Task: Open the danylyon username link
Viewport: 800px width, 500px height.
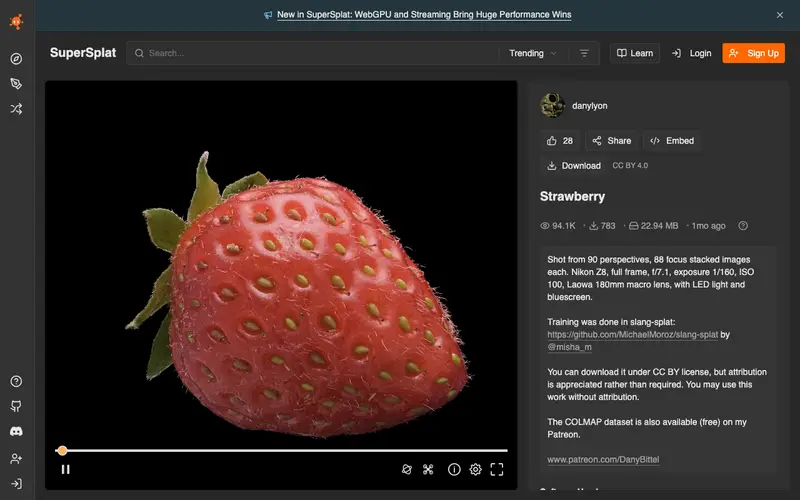Action: (x=590, y=106)
